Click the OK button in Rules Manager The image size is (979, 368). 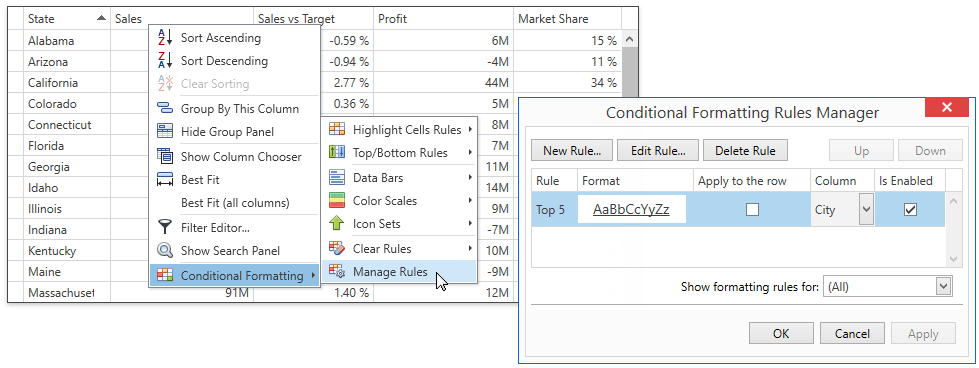point(781,334)
